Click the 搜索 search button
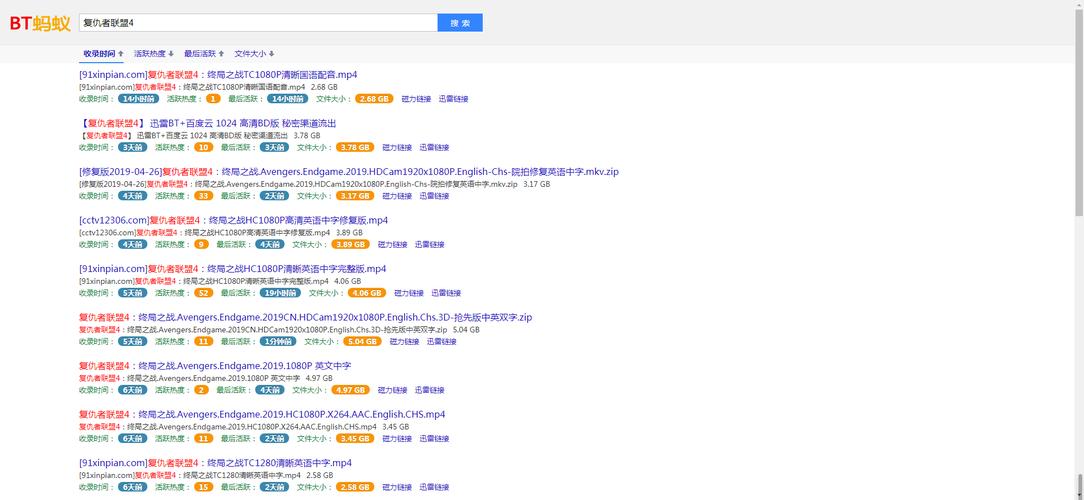 pos(460,23)
